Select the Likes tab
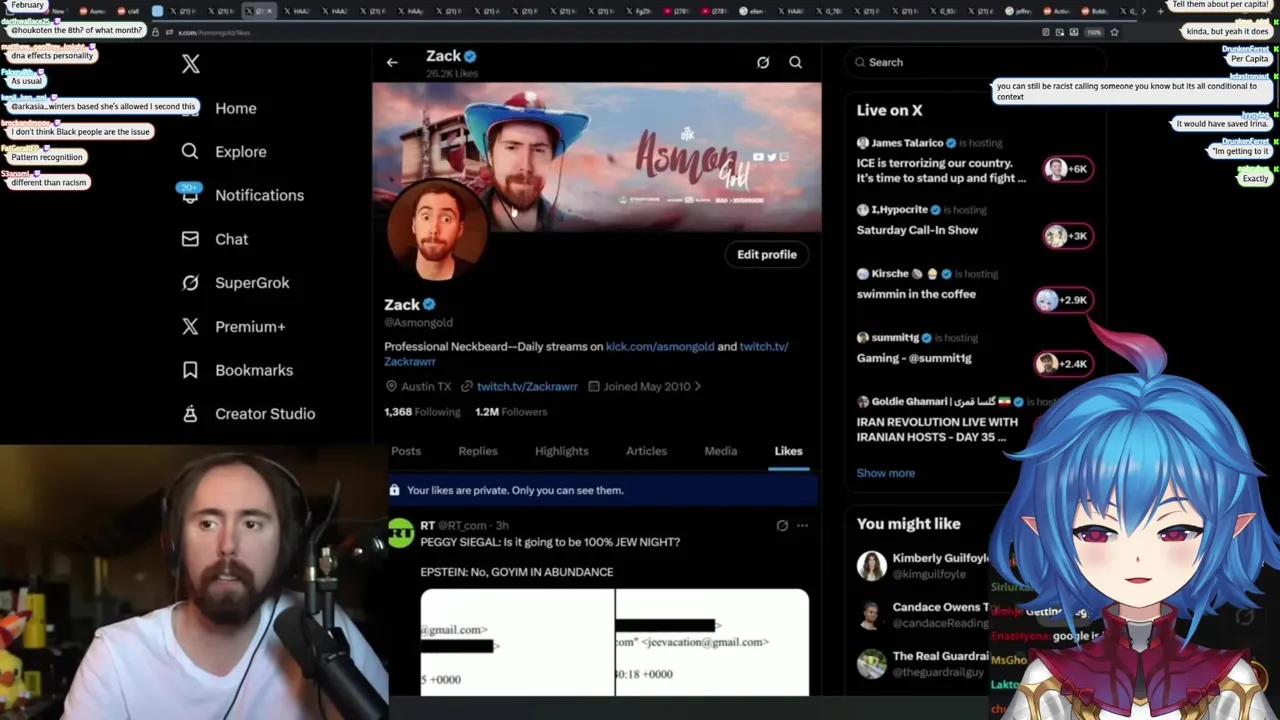The height and width of the screenshot is (720, 1280). point(788,451)
